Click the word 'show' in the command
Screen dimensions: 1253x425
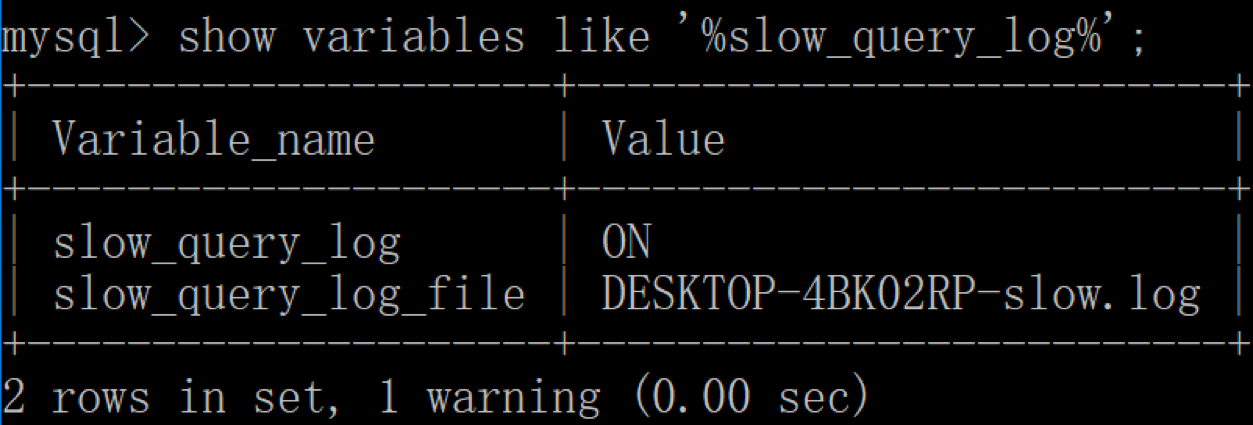(225, 37)
